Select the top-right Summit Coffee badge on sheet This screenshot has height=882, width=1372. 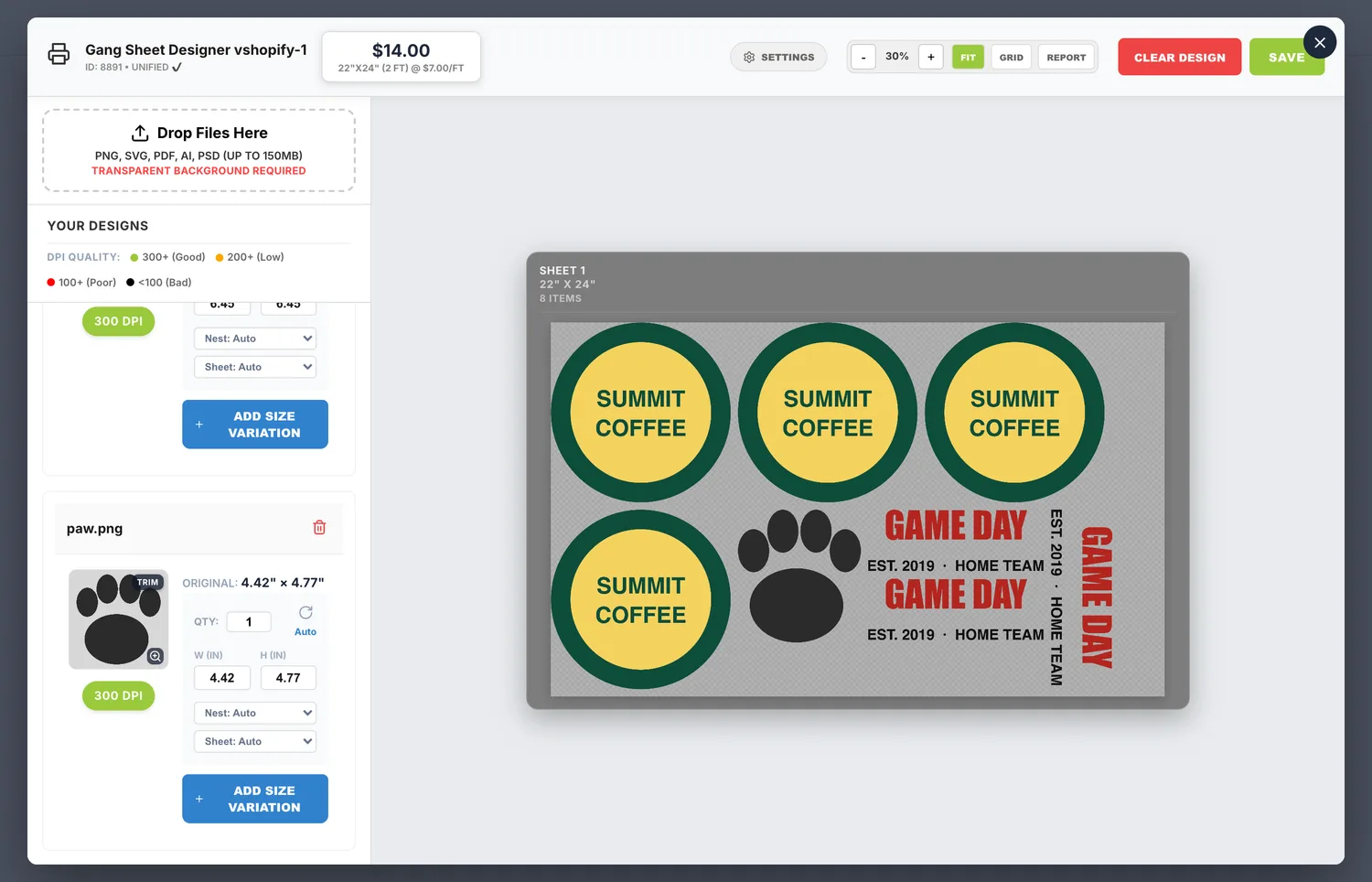[x=1014, y=413]
